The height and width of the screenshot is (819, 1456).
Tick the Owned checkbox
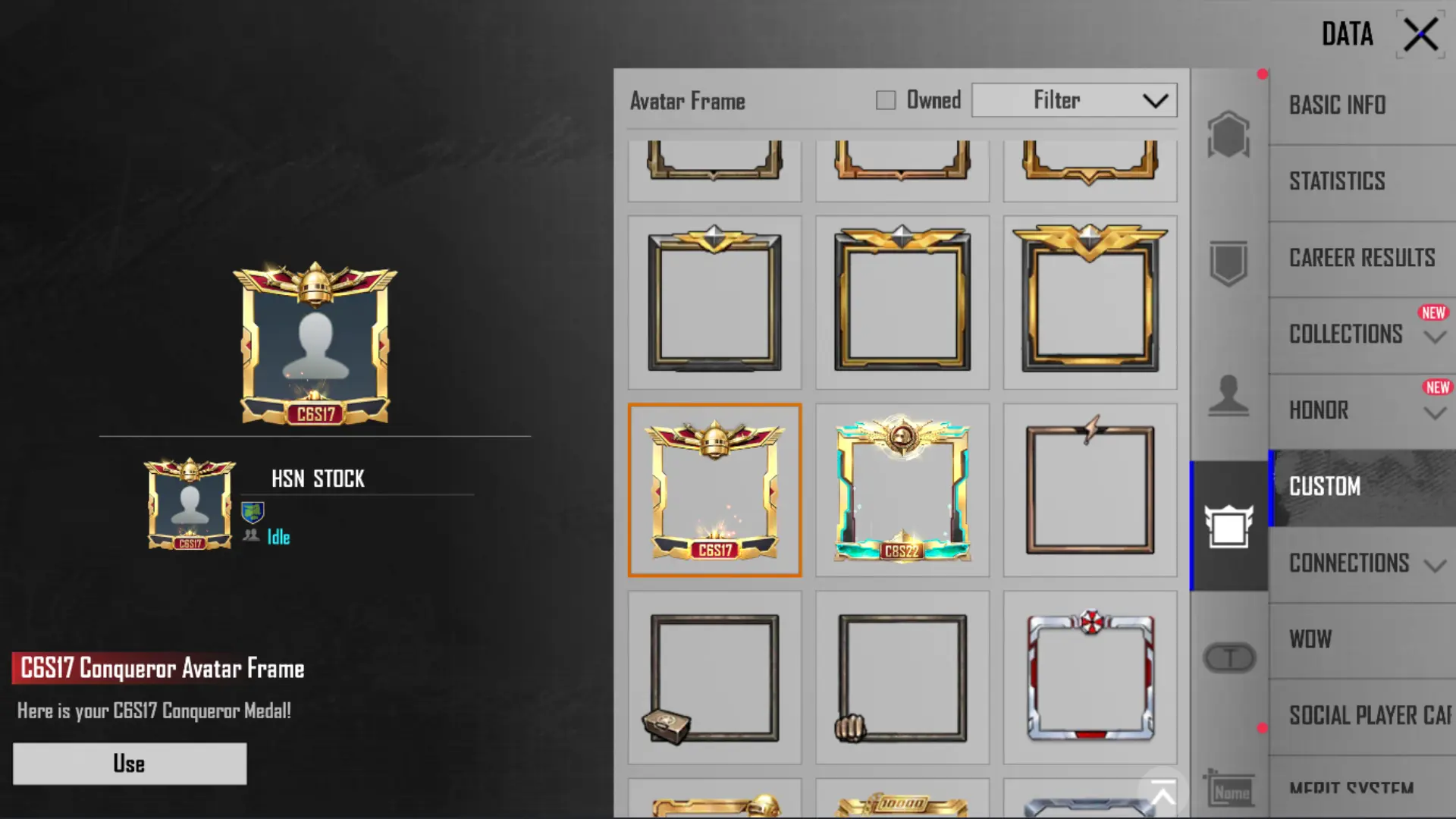pyautogui.click(x=886, y=100)
